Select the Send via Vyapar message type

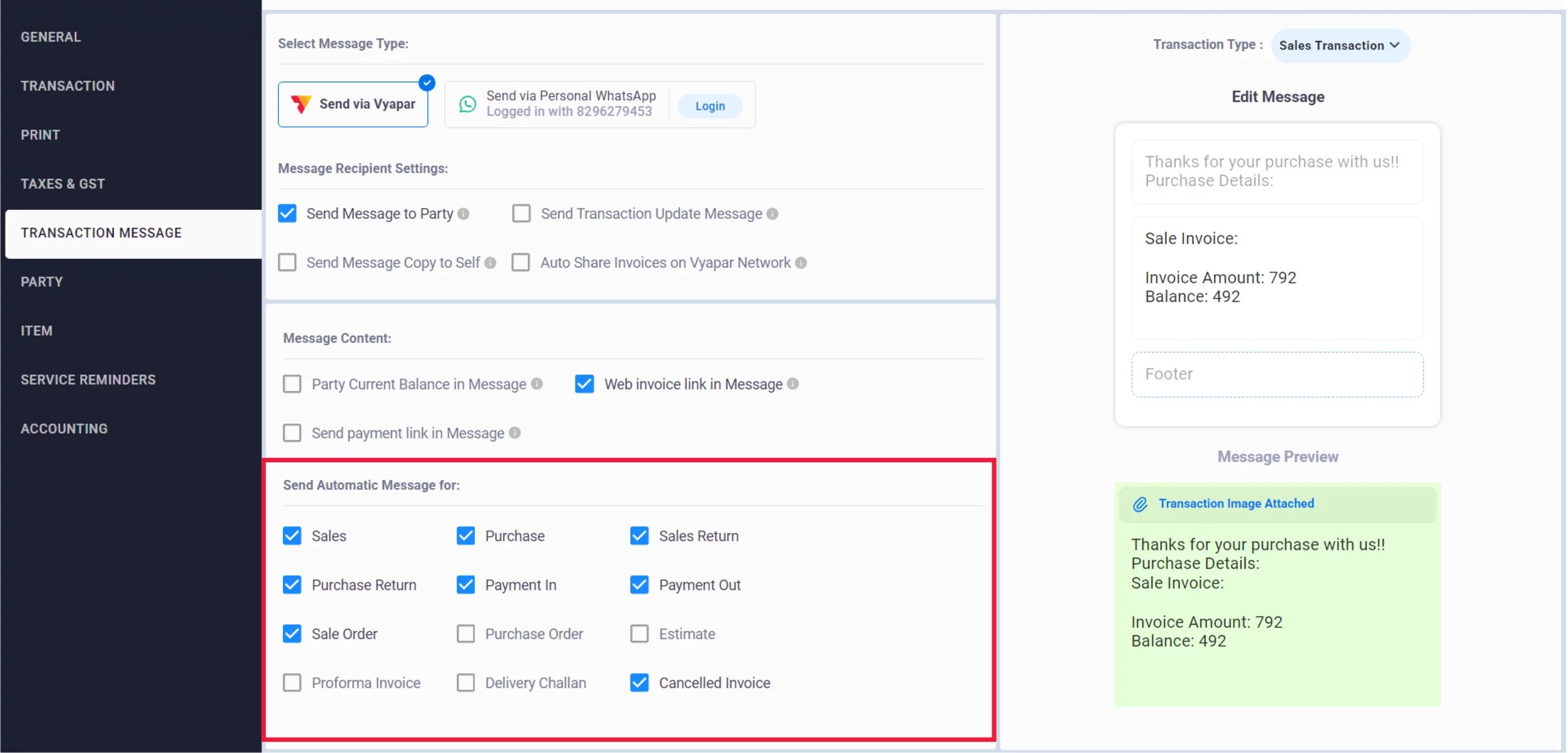click(353, 103)
